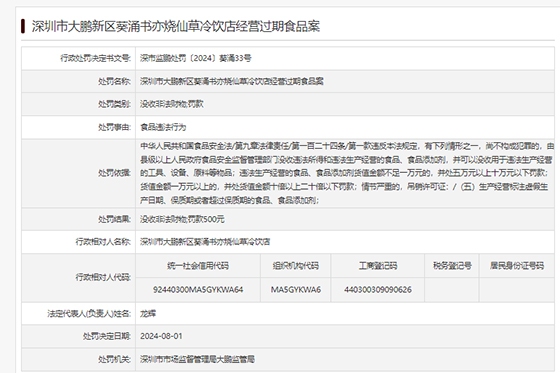Click the page title 深圳市大鹏新区葵涌书亦烧仙草冷饮店经营过期食品案
Image resolution: width=560 pixels, height=373 pixels.
[176, 26]
